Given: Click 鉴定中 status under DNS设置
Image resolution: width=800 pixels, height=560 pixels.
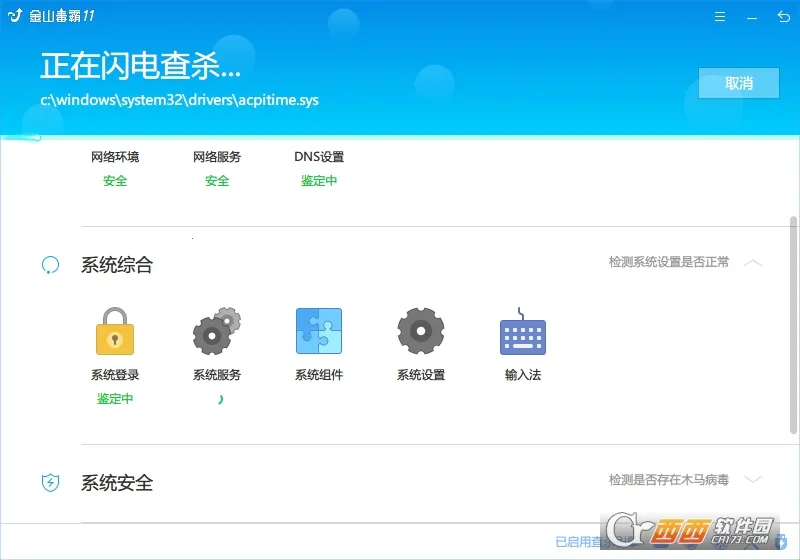Looking at the screenshot, I should pyautogui.click(x=319, y=181).
